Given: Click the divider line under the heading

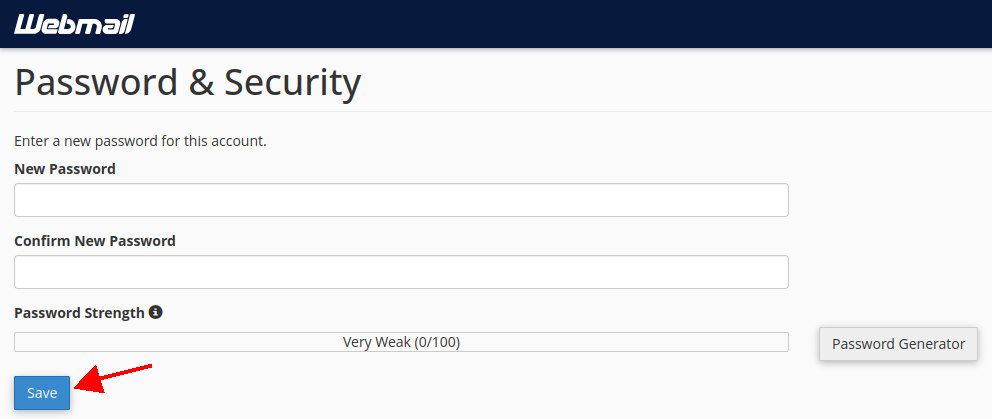Looking at the screenshot, I should [500, 111].
